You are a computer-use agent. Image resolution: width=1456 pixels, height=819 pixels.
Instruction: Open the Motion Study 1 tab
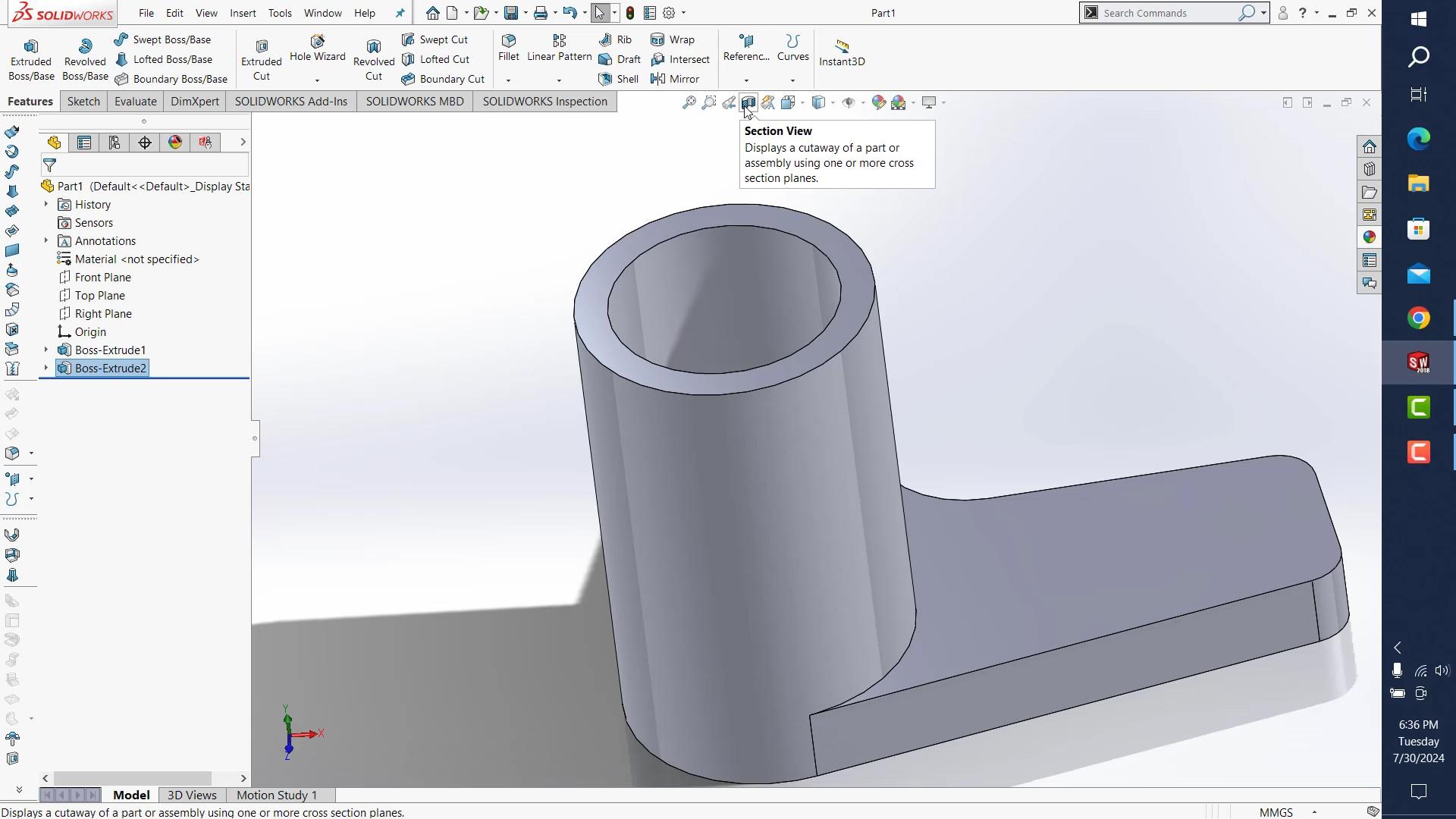[x=277, y=795]
